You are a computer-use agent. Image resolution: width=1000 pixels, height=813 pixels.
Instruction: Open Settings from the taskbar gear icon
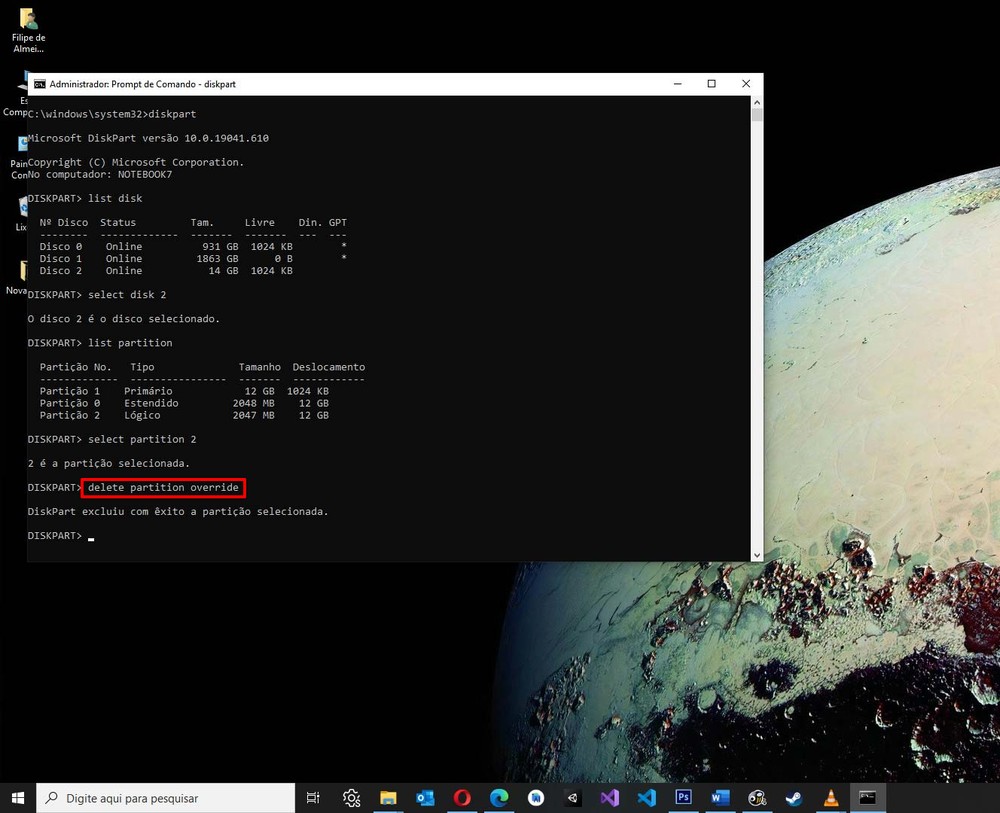point(351,798)
